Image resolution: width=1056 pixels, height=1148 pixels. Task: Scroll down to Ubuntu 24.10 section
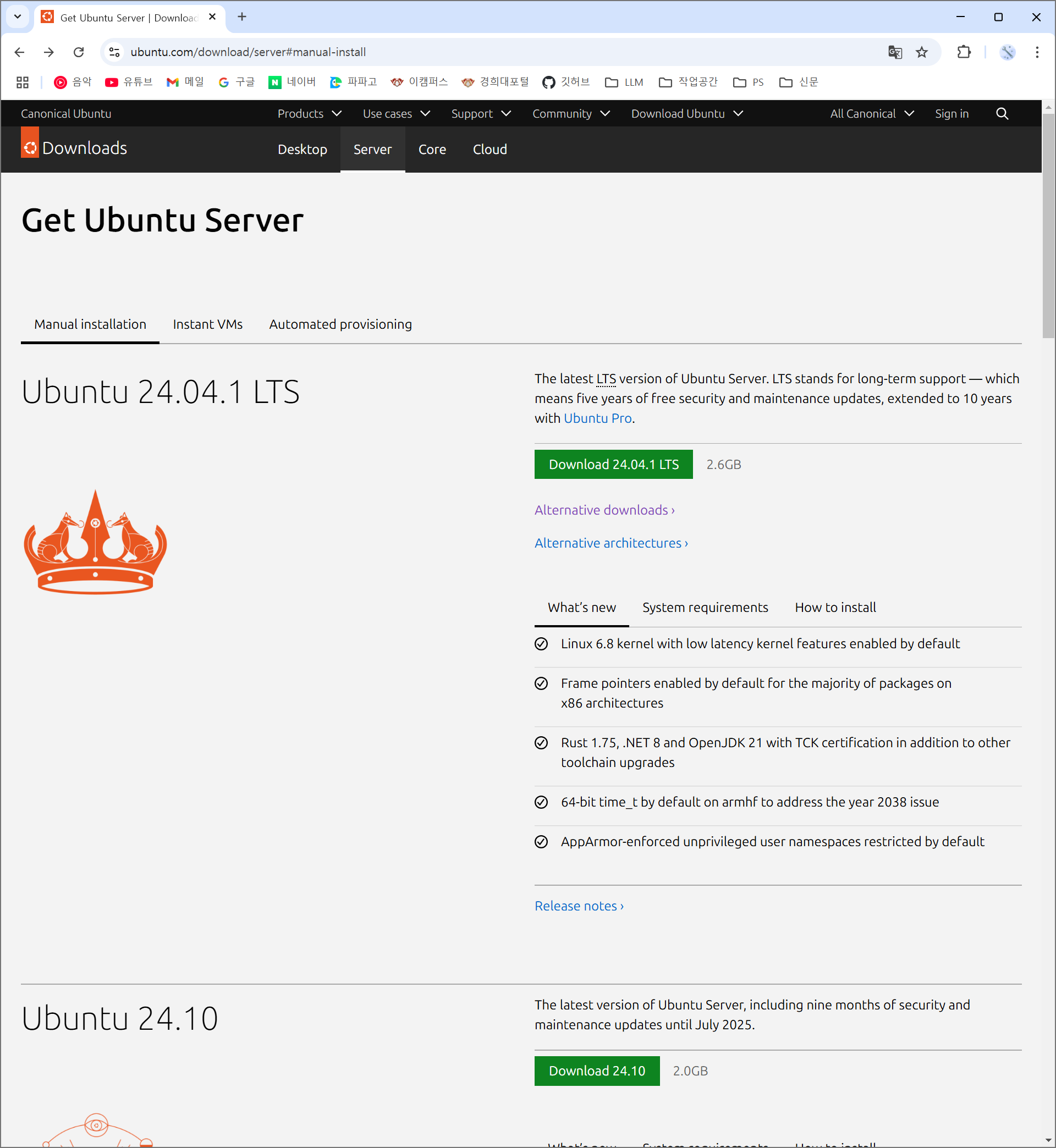tap(120, 1017)
